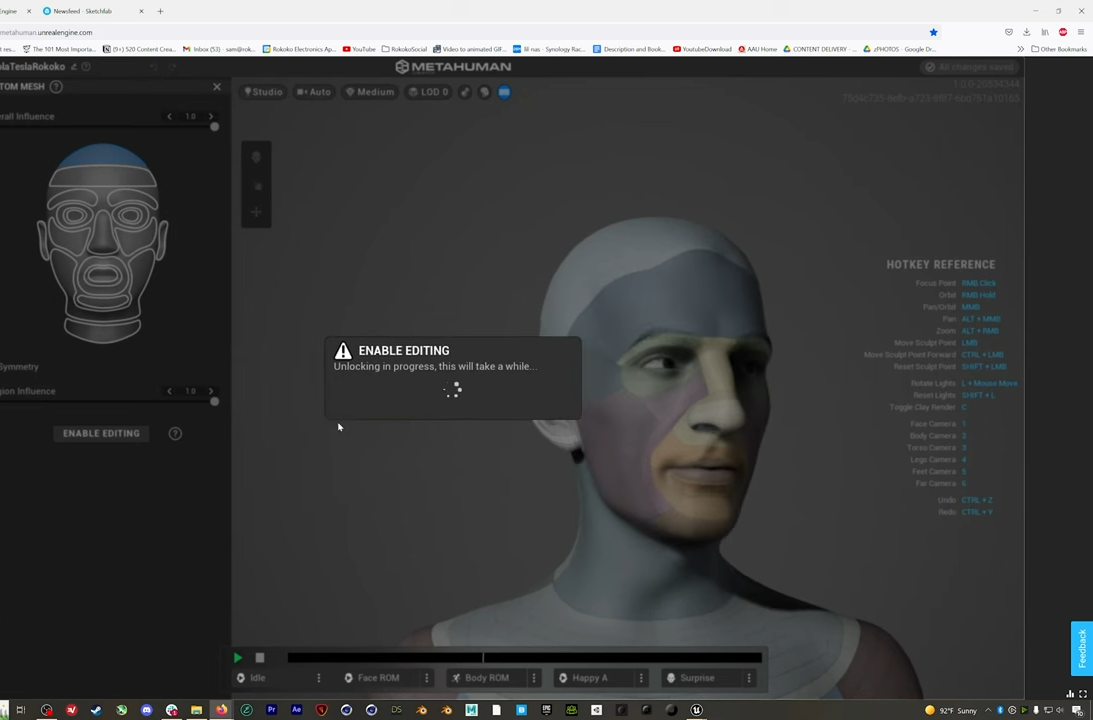Open a new browser tab
This screenshot has height=720, width=1093.
[160, 11]
